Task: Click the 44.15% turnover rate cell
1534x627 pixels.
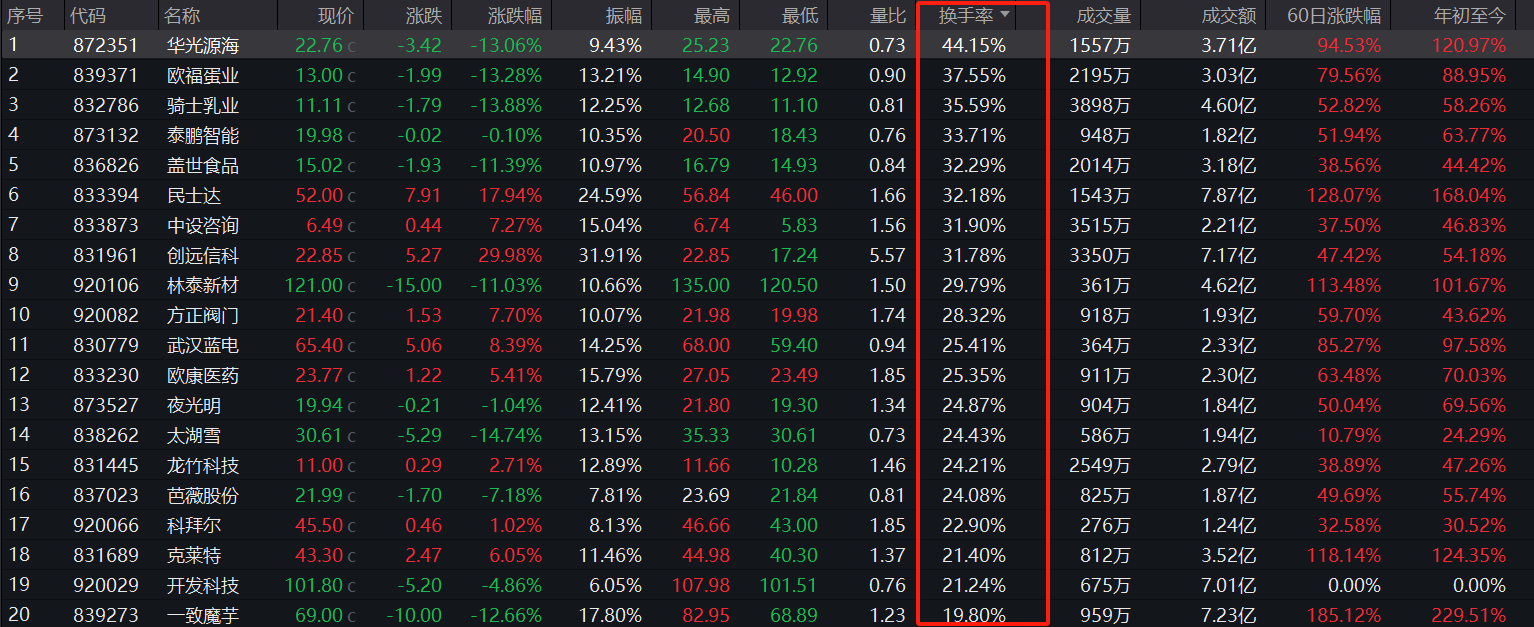Action: (x=974, y=45)
